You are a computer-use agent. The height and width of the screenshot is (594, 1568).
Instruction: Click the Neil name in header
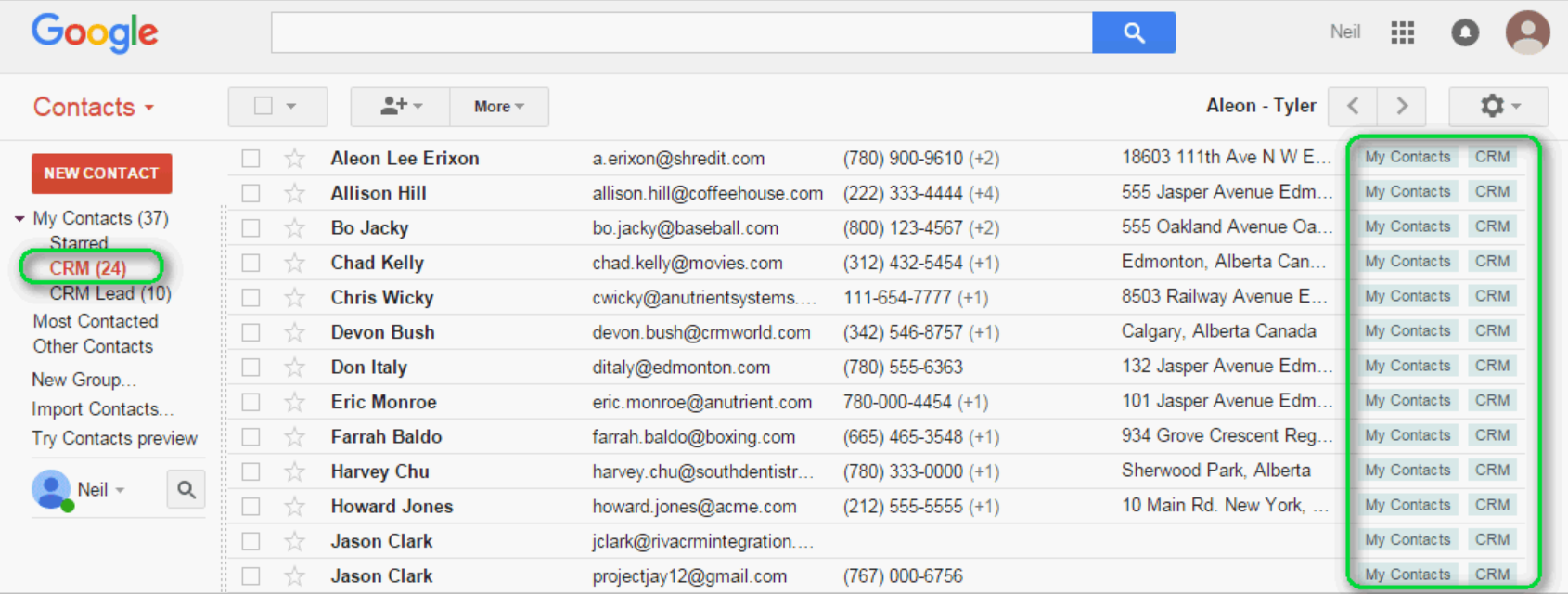pyautogui.click(x=1344, y=32)
